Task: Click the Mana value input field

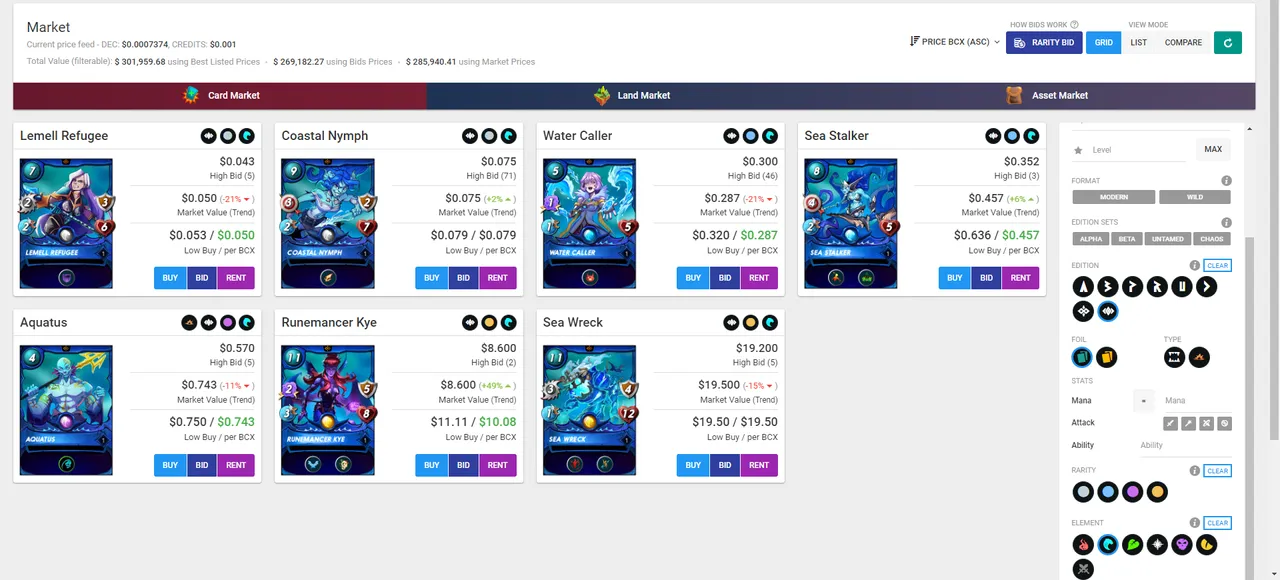Action: coord(1196,401)
